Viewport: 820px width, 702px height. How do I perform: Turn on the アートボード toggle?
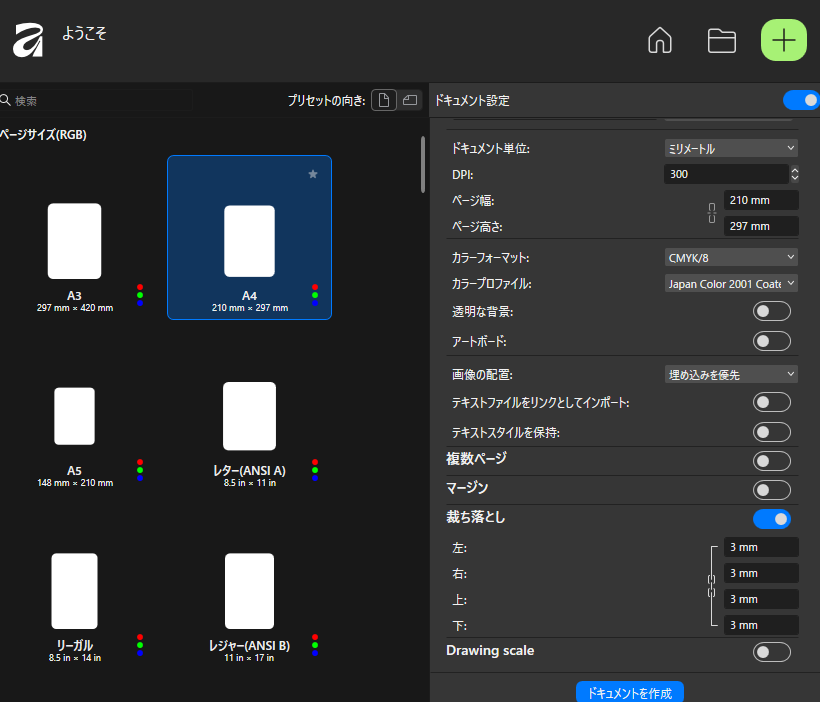tap(771, 340)
